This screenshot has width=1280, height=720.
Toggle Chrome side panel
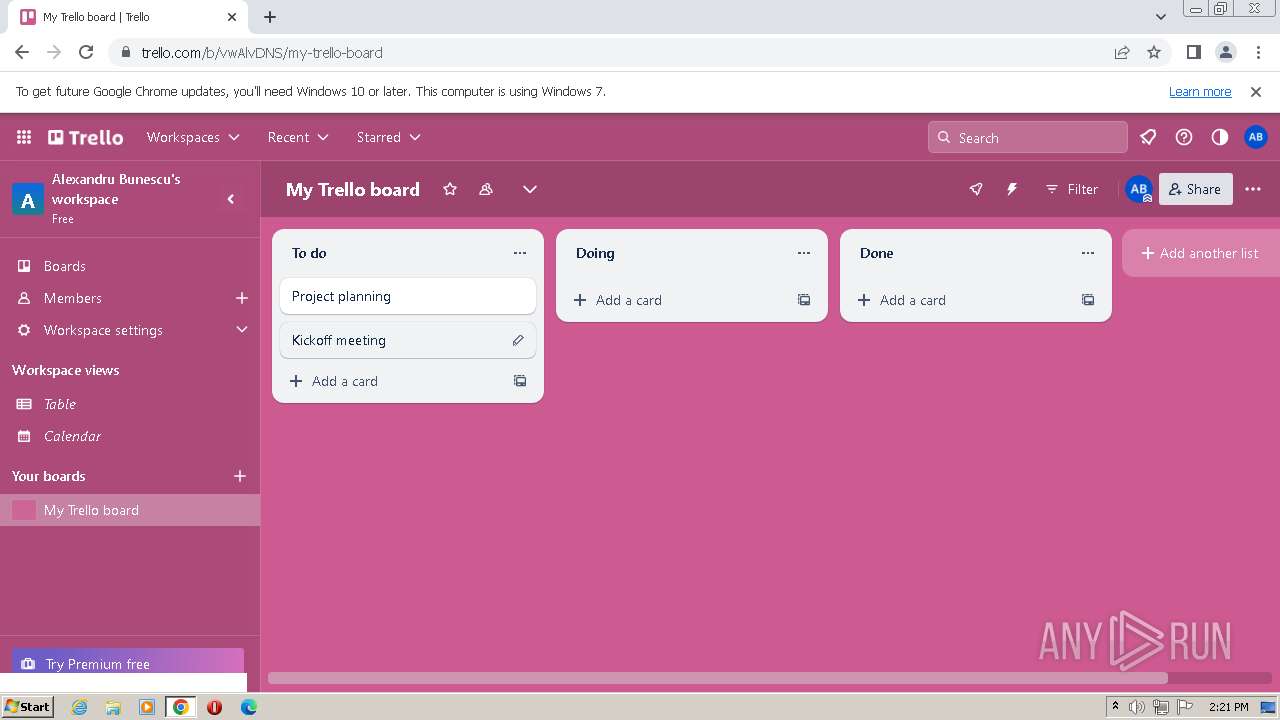[x=1193, y=52]
